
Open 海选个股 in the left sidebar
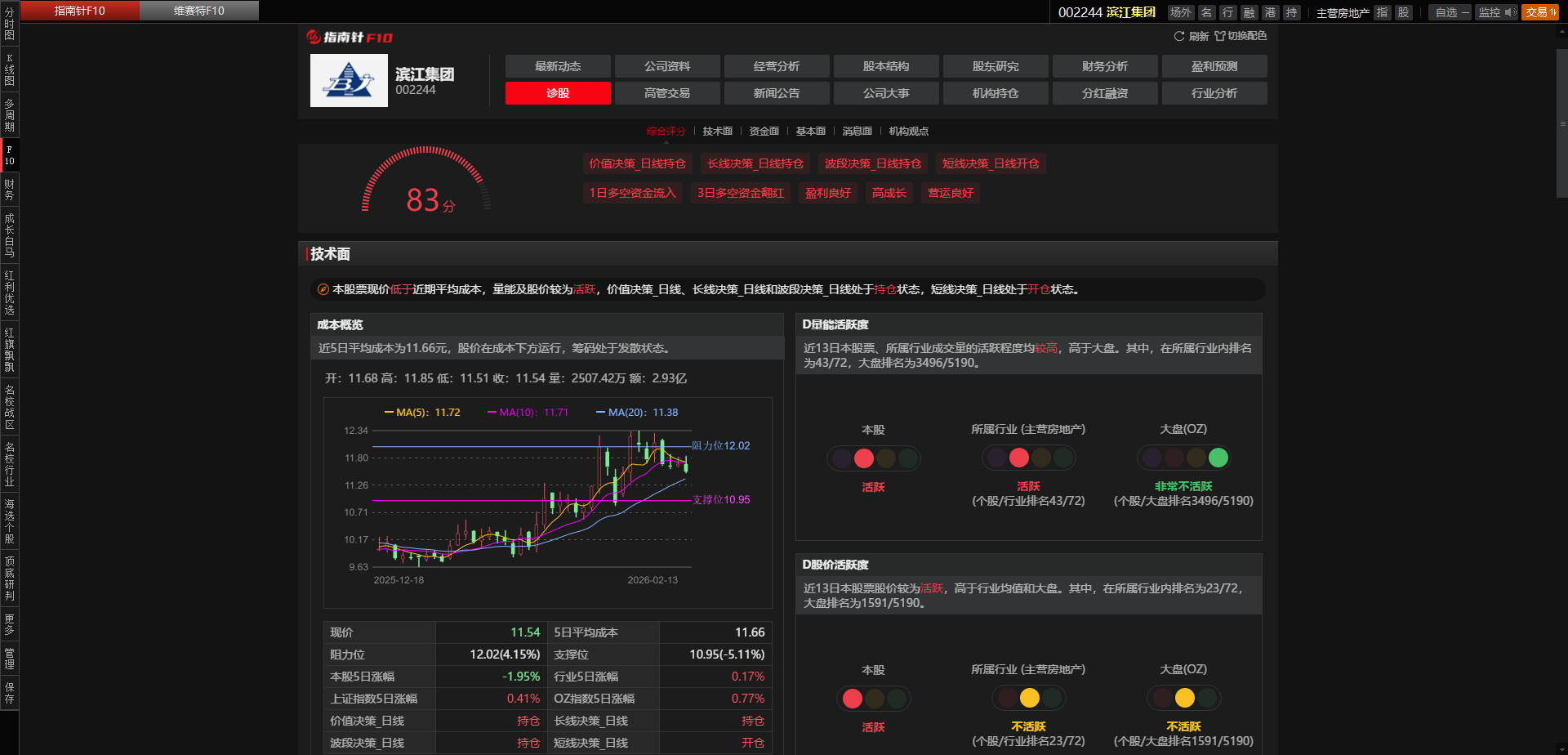tap(10, 521)
